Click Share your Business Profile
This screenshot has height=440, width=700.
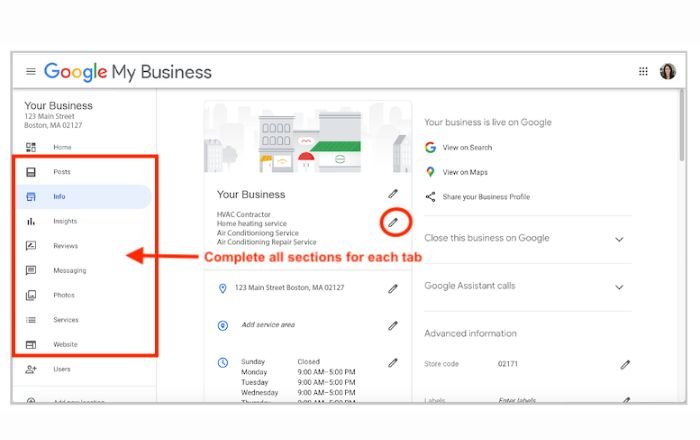pyautogui.click(x=486, y=197)
